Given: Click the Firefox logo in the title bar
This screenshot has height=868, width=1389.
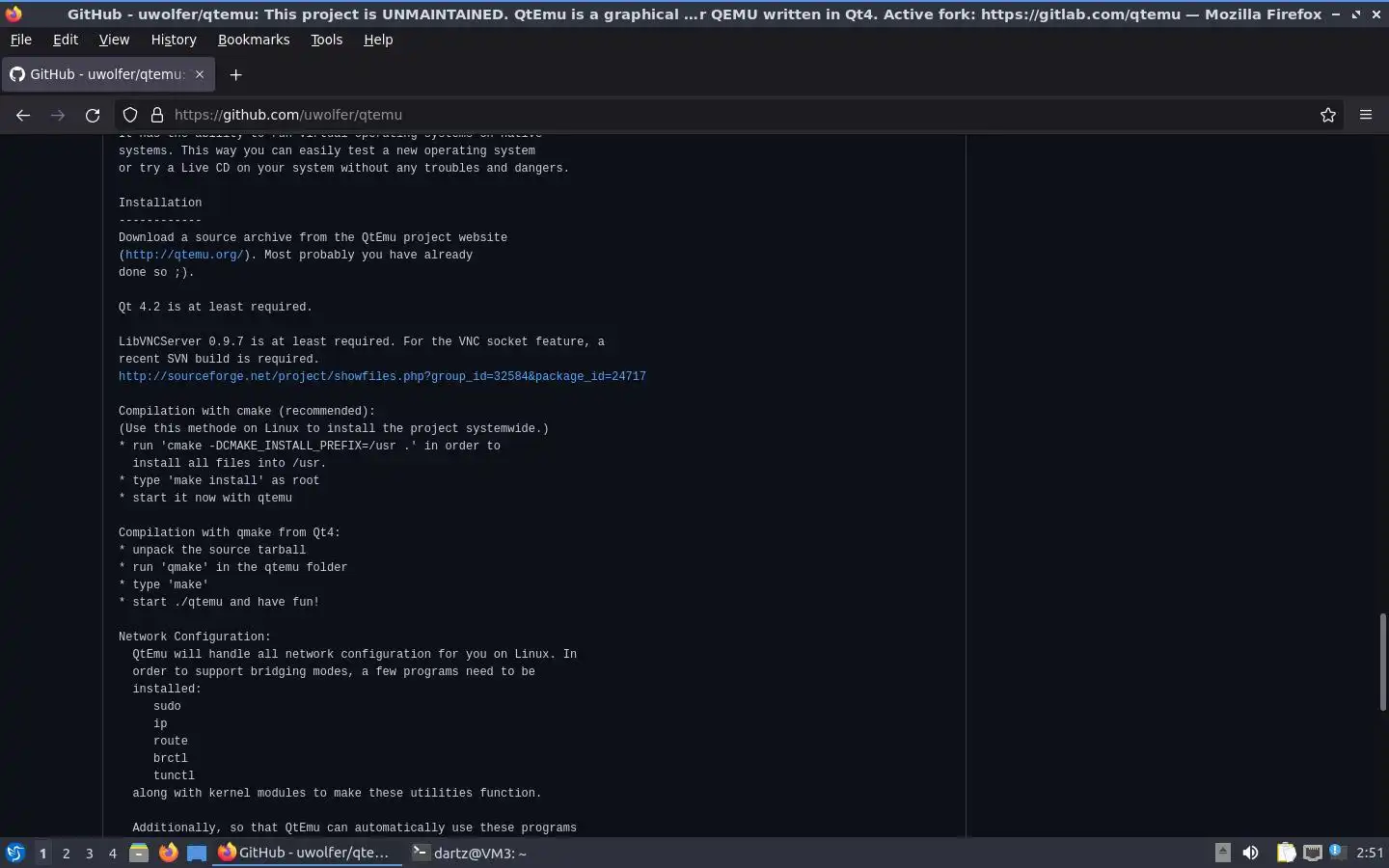Looking at the screenshot, I should pos(14,14).
